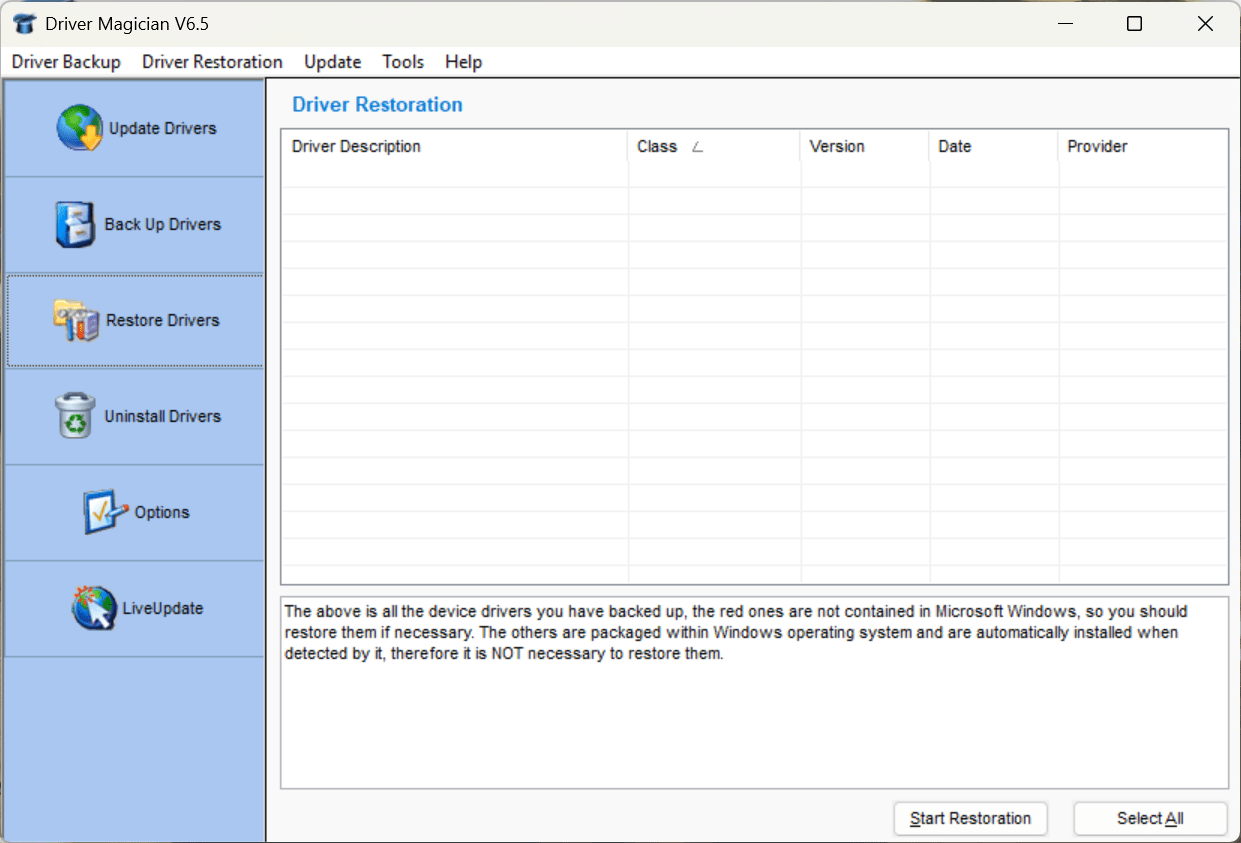1241x843 pixels.
Task: Sort by Class column header
Action: tap(714, 146)
